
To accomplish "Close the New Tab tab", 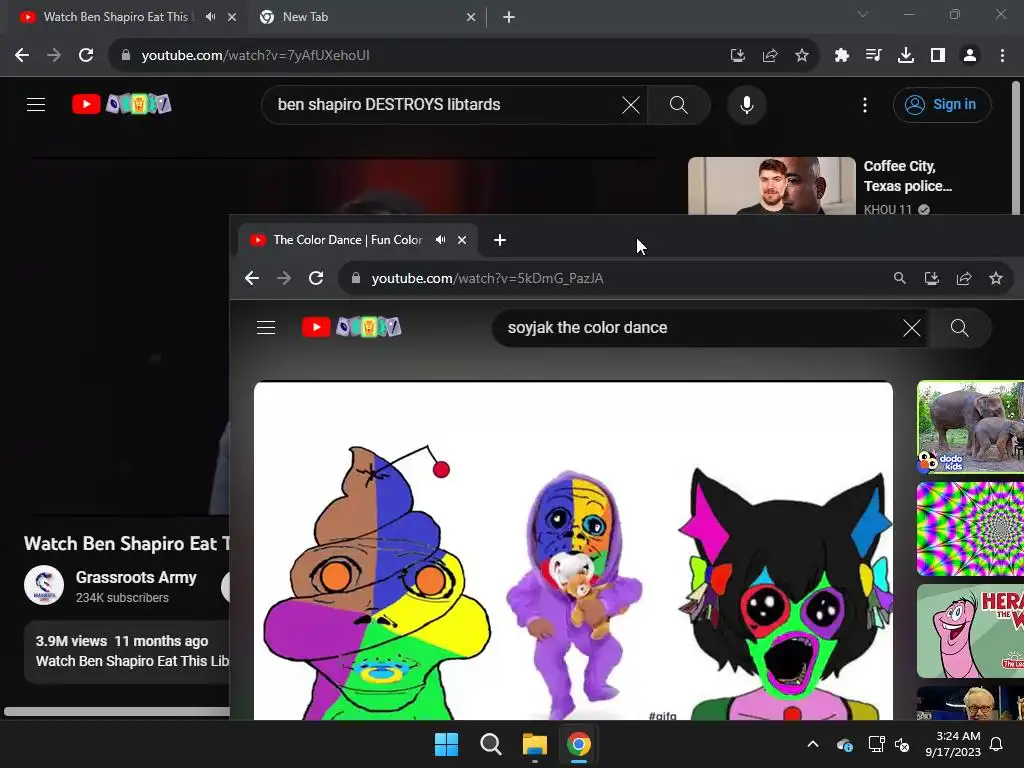I will pos(471,17).
